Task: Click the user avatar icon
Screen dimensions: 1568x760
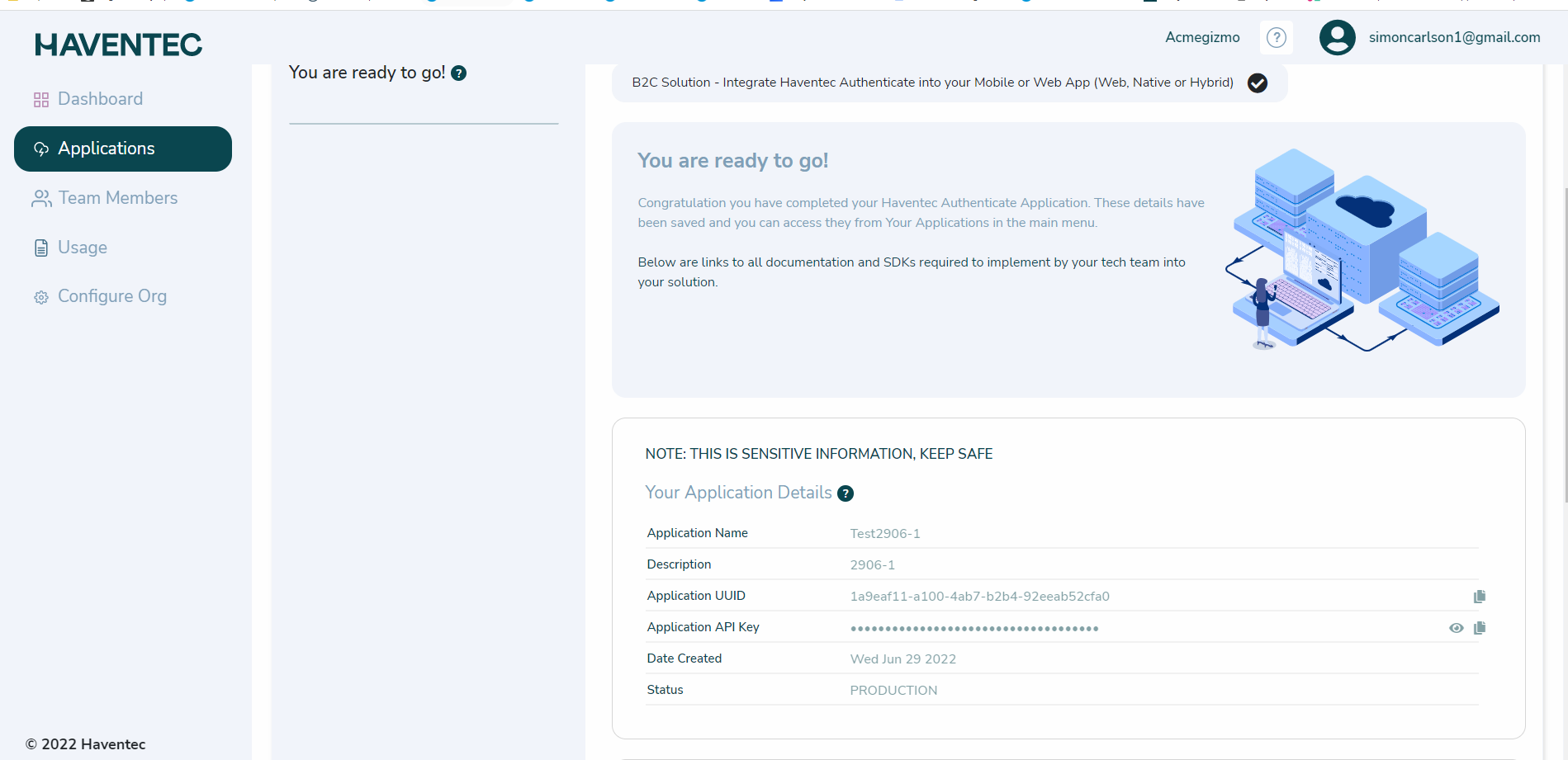Action: click(x=1338, y=37)
